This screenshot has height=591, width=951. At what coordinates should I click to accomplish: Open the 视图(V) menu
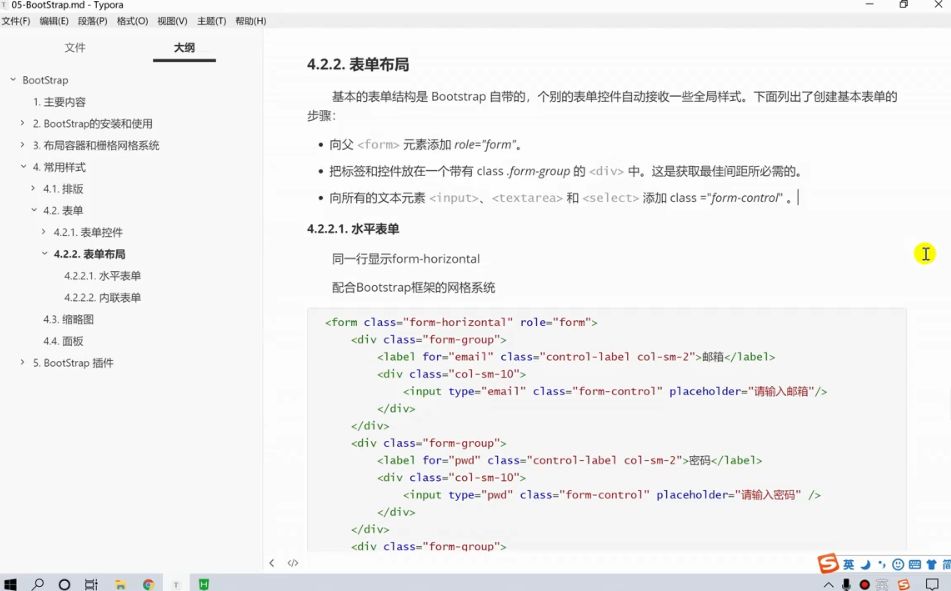[172, 21]
